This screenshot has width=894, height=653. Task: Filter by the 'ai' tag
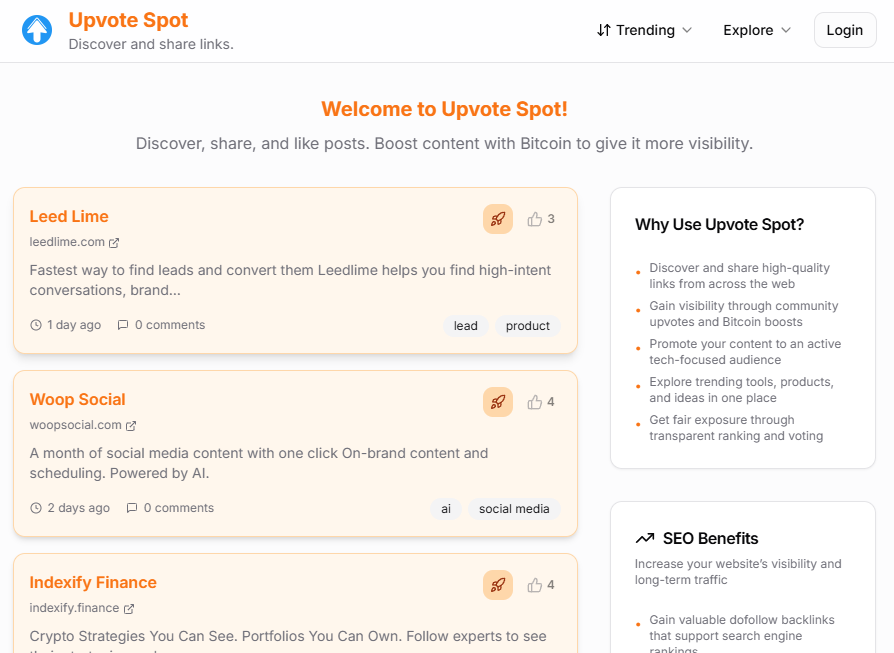[x=445, y=509]
